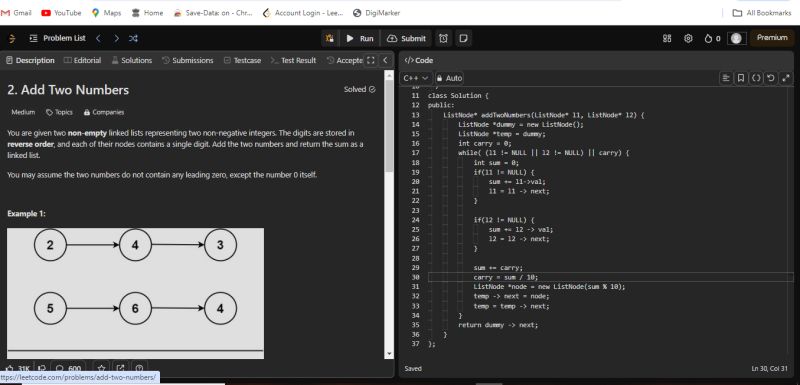The height and width of the screenshot is (385, 800).
Task: Click the bookmark icon in code toolbar
Action: [x=740, y=78]
